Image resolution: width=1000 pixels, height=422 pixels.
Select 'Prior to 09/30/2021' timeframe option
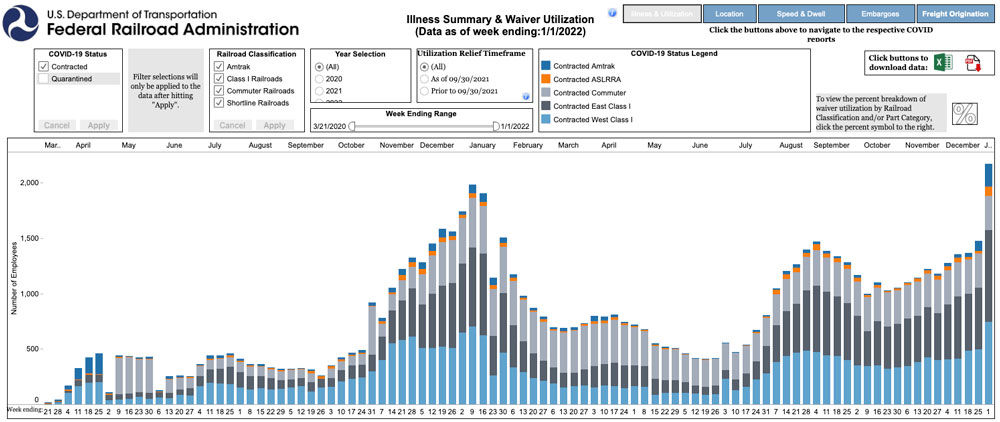[424, 91]
